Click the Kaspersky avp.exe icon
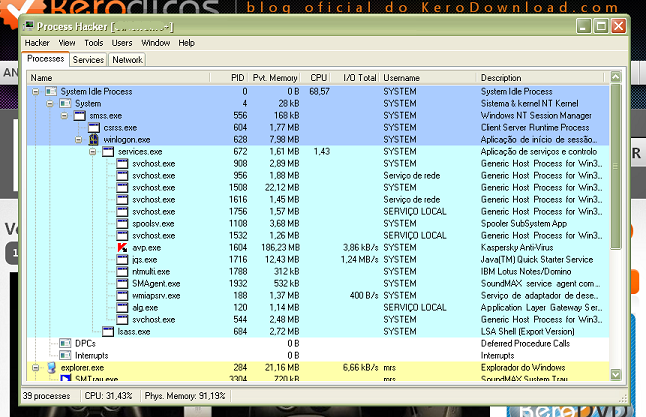The height and width of the screenshot is (417, 646). pos(122,247)
